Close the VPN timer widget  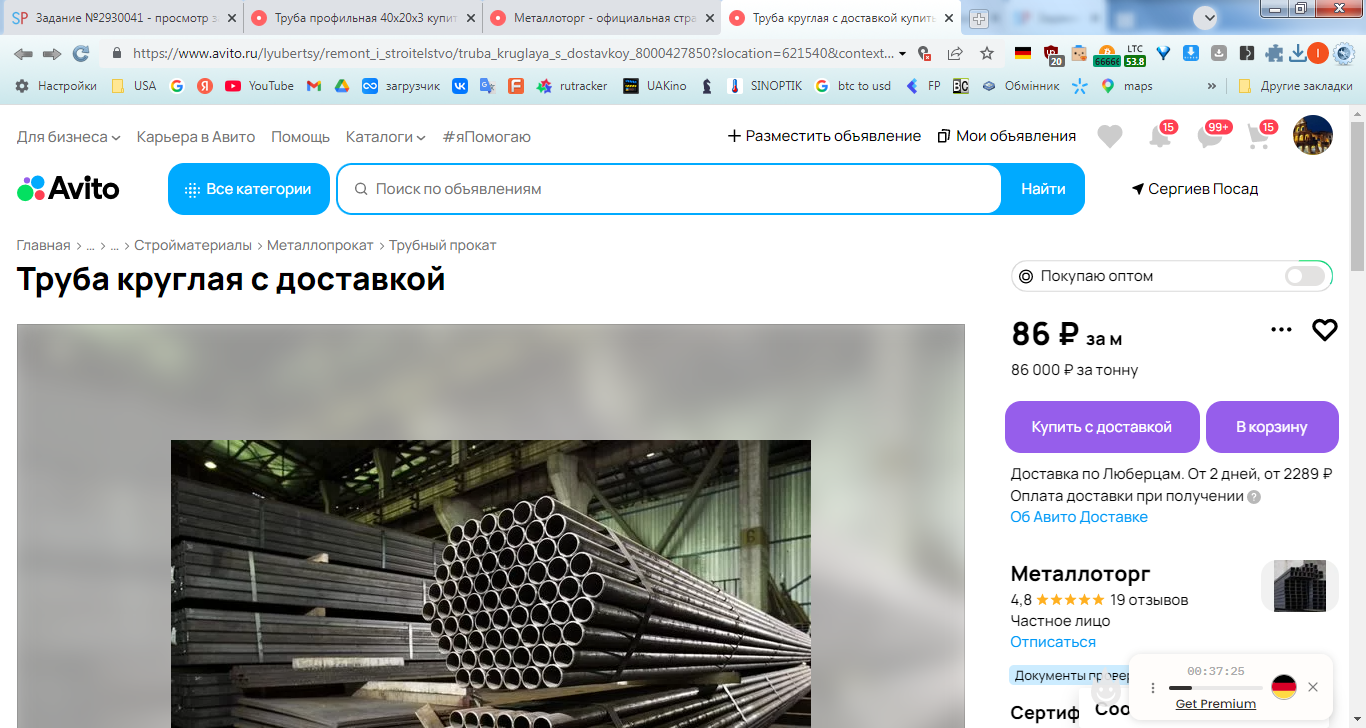[1313, 687]
